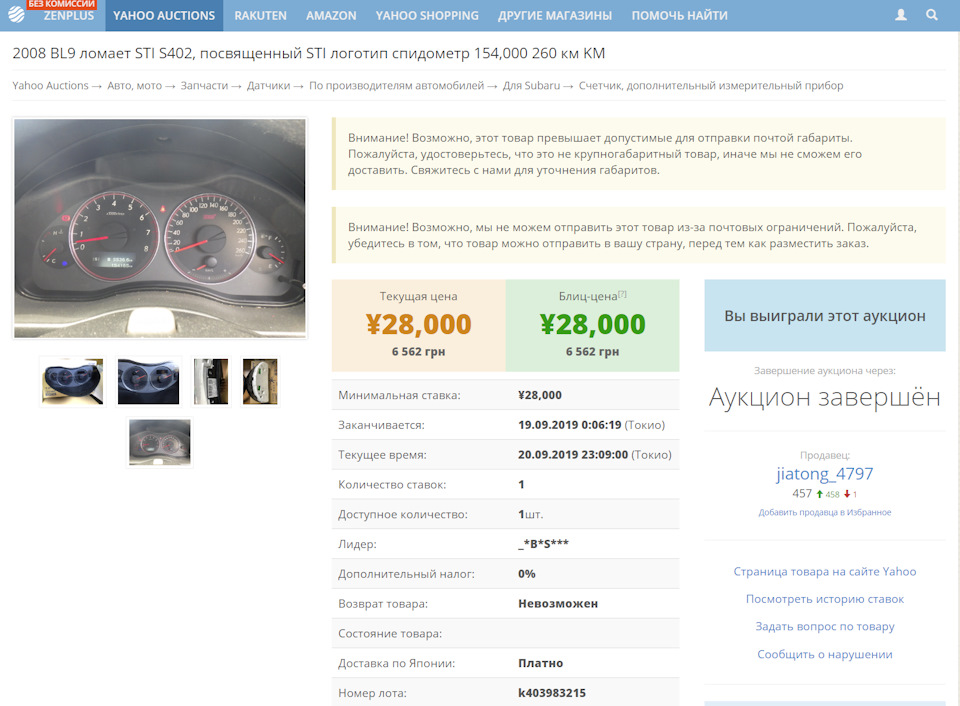The width and height of the screenshot is (960, 706).
Task: Open Для Subaru breadcrumb
Action: coord(531,86)
